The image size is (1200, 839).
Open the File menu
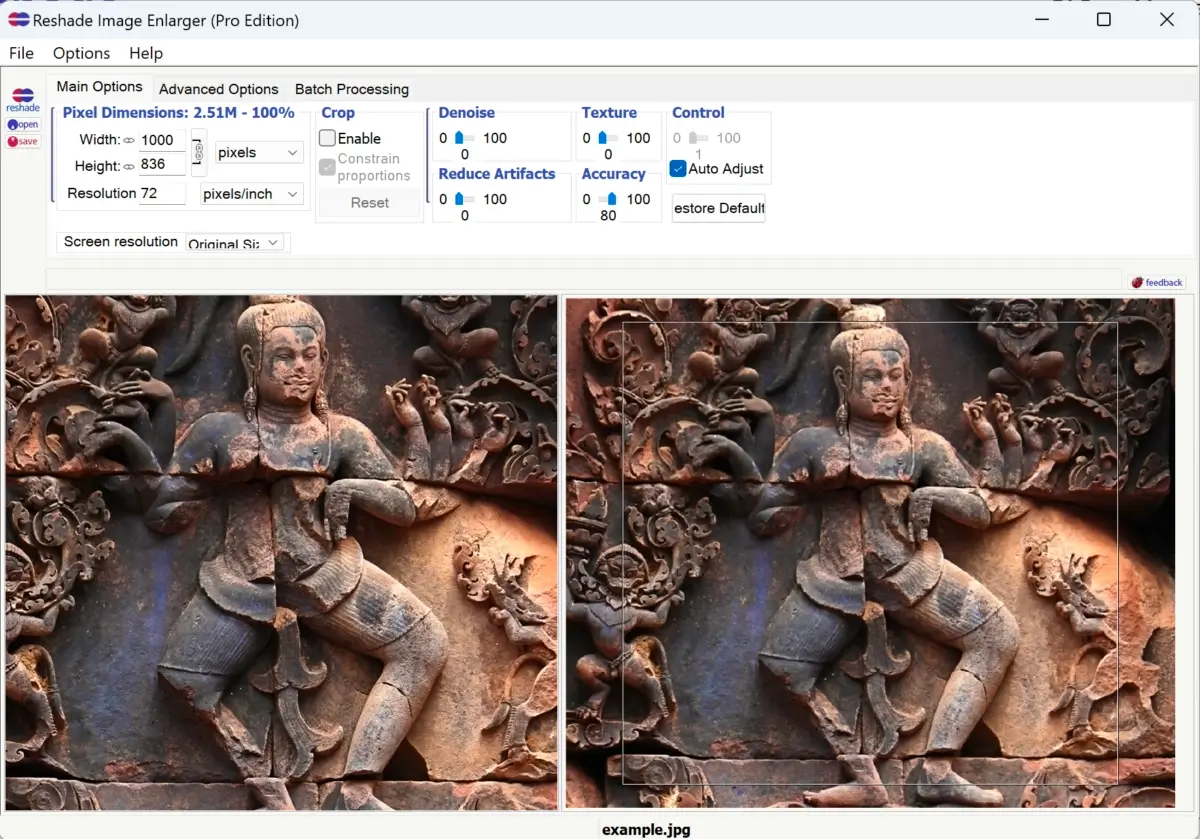(21, 53)
